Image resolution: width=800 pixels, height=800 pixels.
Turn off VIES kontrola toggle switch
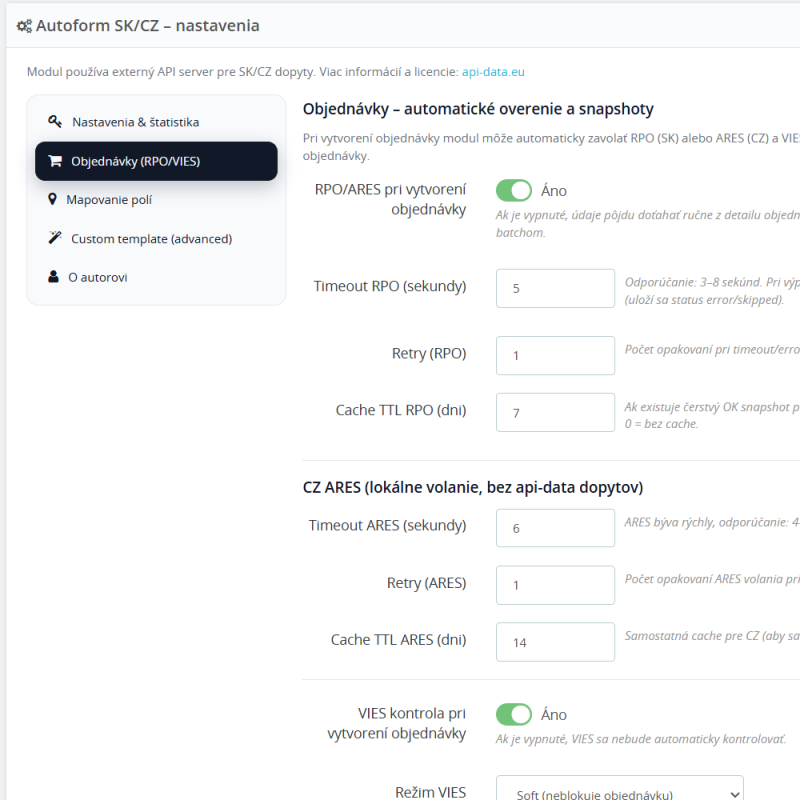(514, 714)
